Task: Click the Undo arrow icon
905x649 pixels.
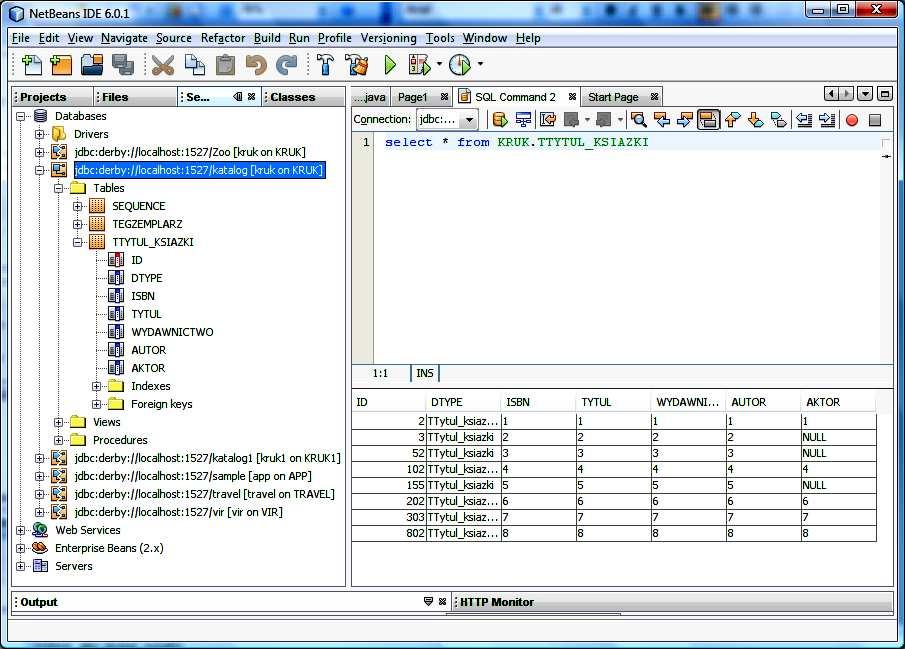Action: click(x=256, y=65)
